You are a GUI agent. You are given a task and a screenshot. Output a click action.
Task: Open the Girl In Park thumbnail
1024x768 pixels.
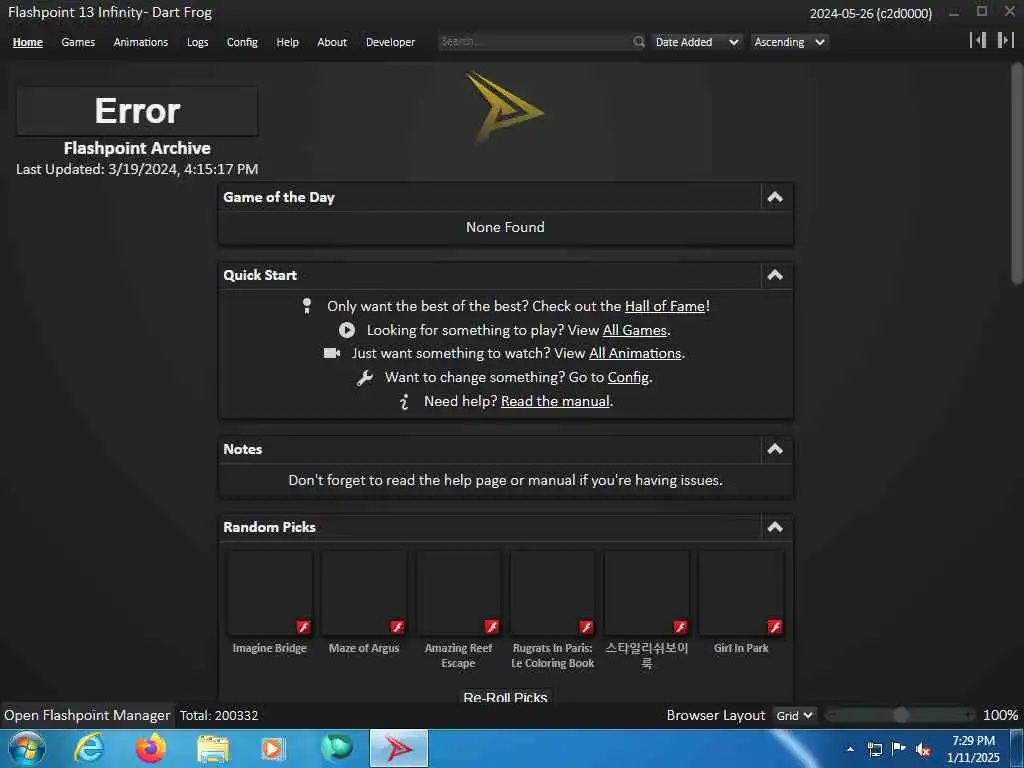741,593
